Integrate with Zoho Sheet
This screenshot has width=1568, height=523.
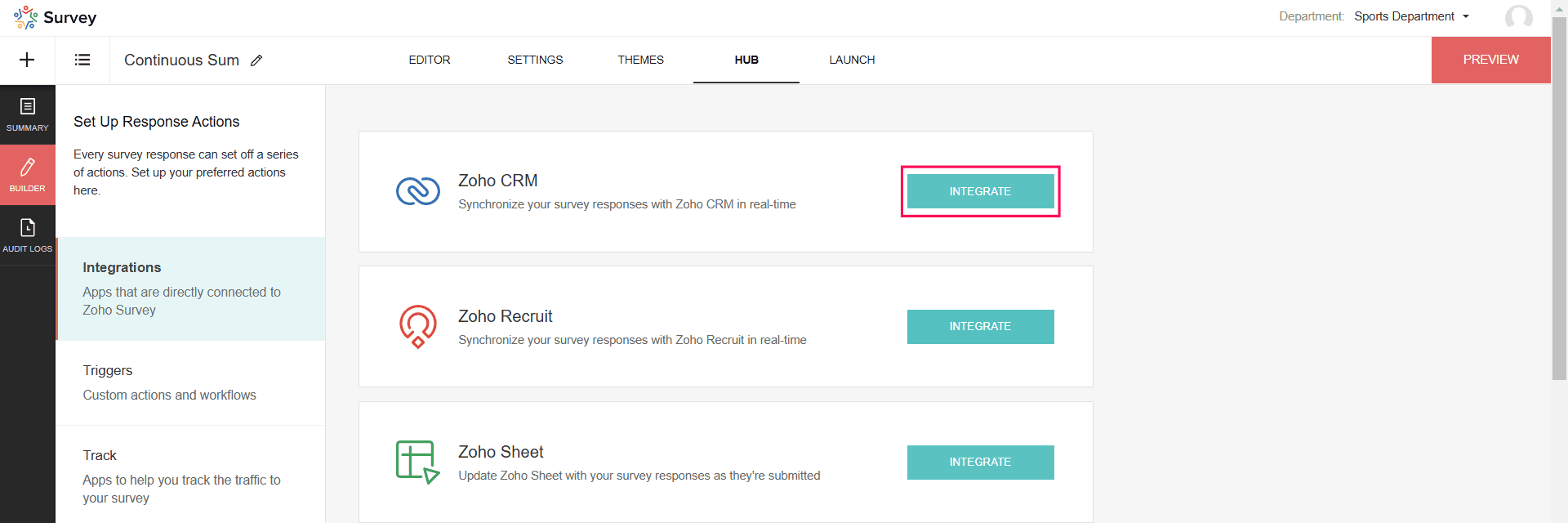point(981,462)
